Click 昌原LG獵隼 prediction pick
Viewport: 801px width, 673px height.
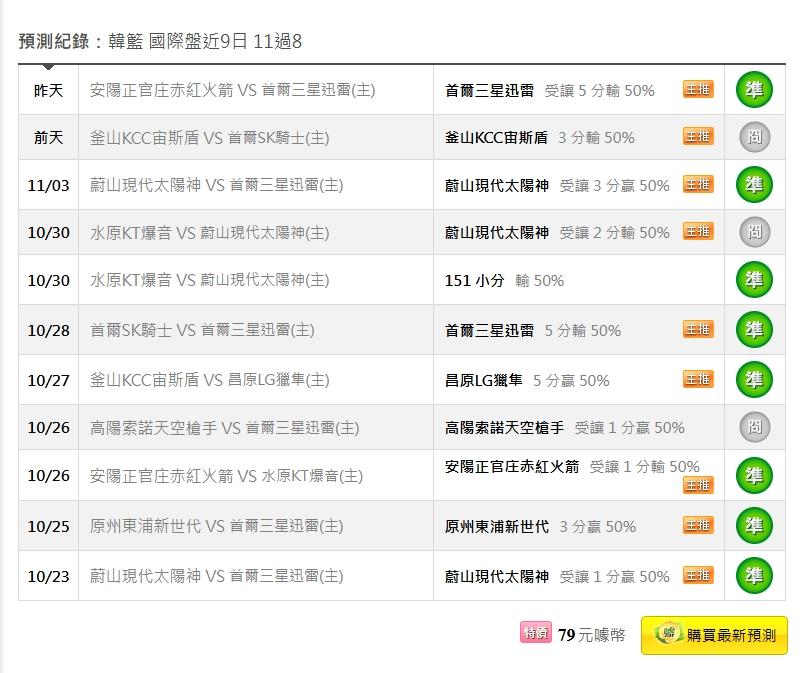pos(484,380)
